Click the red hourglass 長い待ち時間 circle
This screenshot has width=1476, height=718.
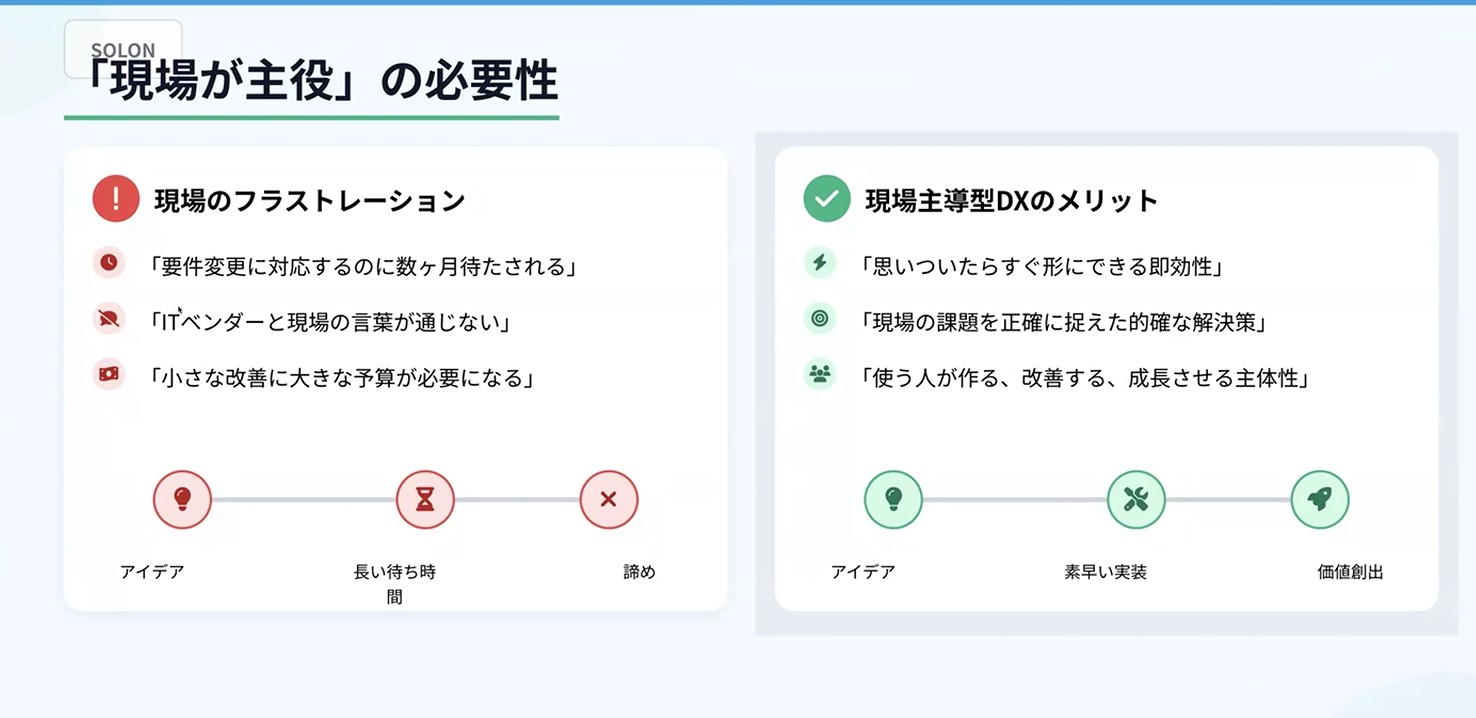(x=425, y=499)
